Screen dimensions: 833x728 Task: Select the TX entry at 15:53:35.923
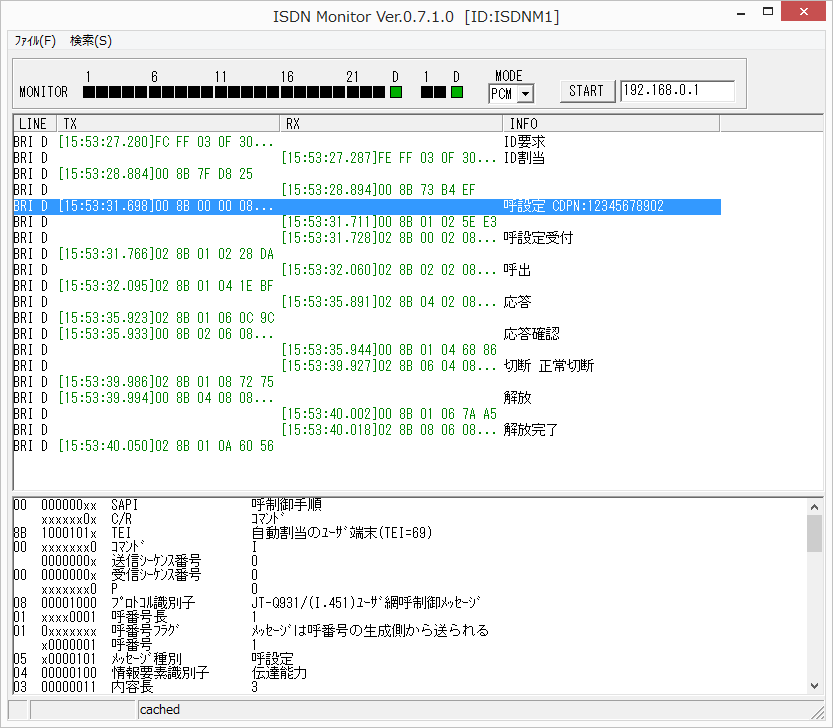[x=166, y=318]
